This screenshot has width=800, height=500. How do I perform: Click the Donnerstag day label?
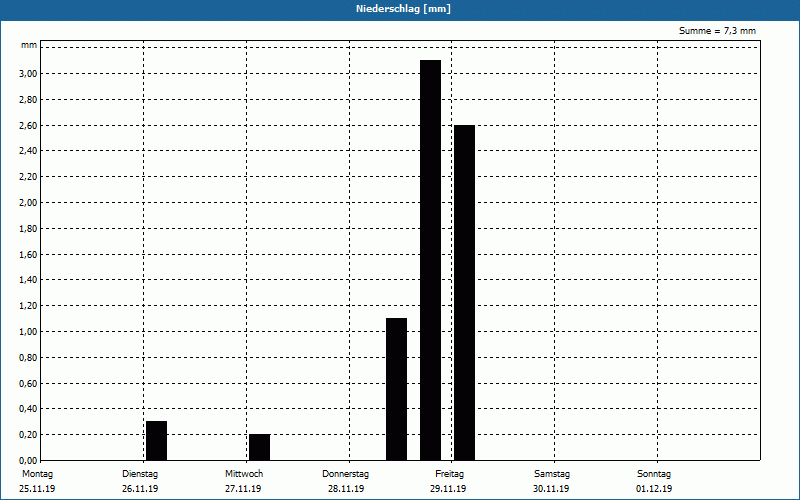[345, 474]
